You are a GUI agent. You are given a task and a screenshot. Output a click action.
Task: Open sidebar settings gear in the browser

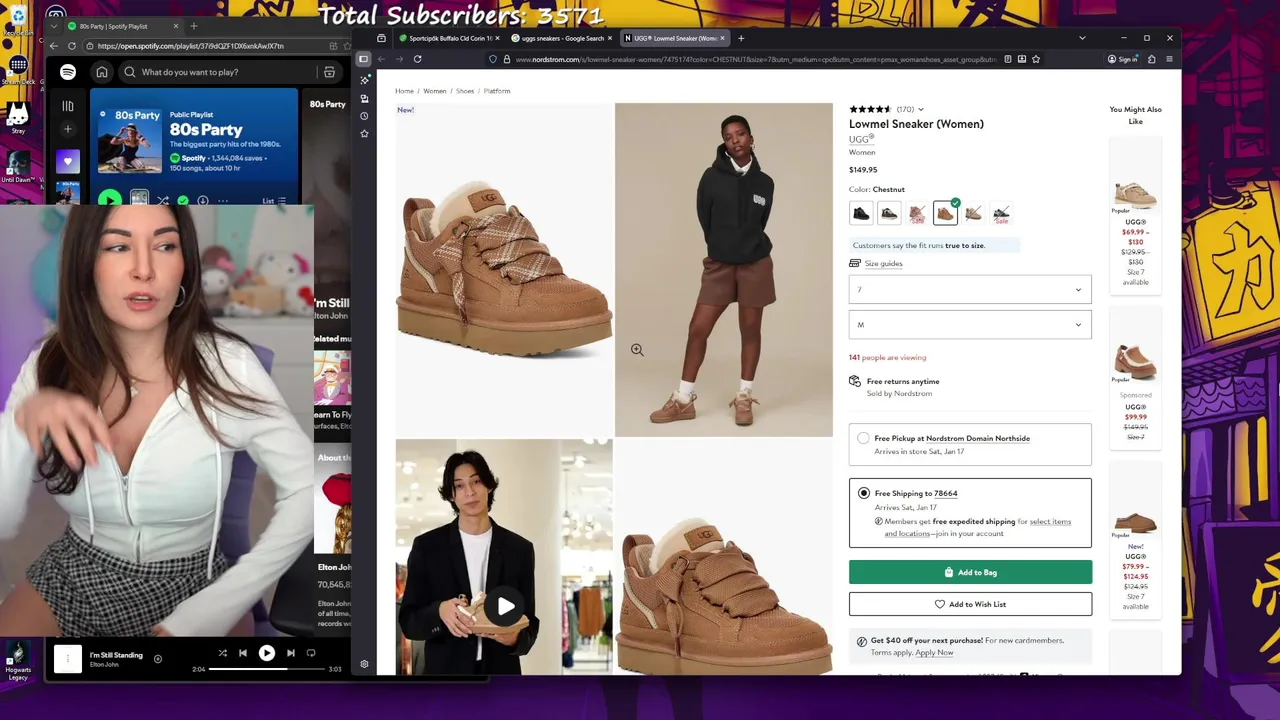click(x=364, y=664)
